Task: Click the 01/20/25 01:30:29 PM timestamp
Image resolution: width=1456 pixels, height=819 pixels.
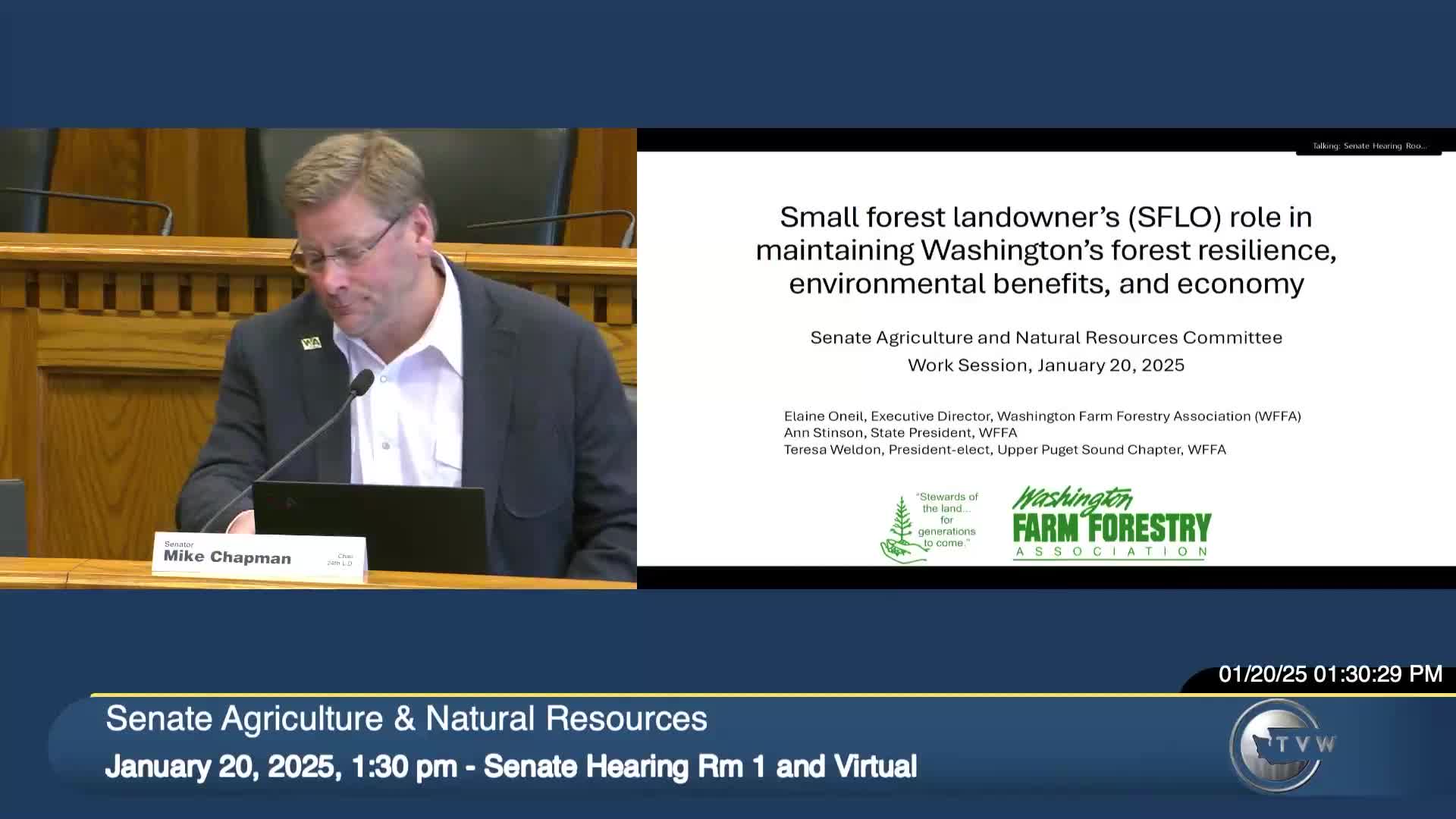Action: 1330,674
